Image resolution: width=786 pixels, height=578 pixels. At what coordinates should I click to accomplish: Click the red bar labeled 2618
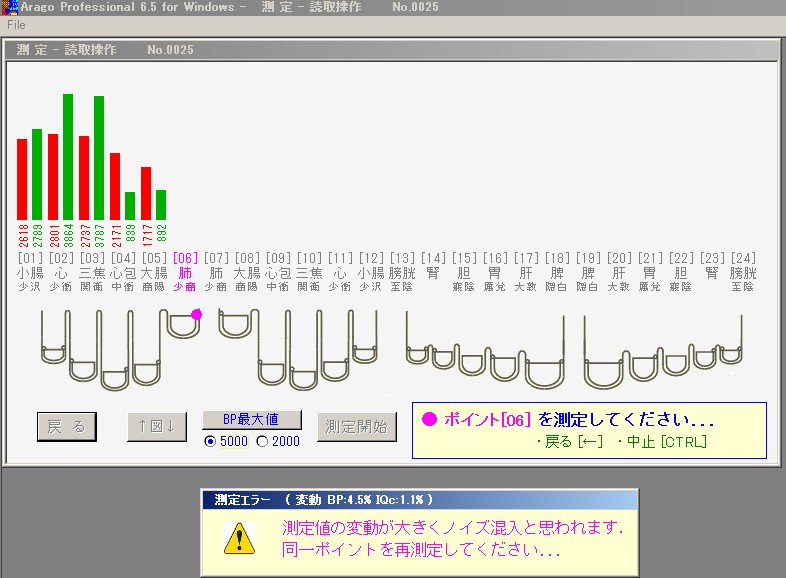click(22, 179)
